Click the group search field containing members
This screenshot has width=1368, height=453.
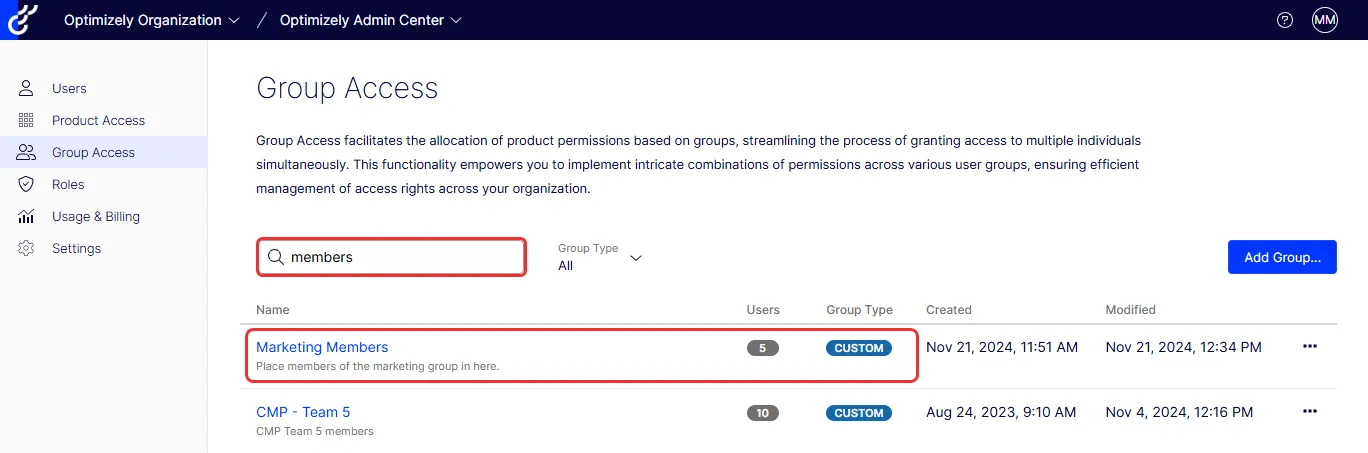coord(392,257)
